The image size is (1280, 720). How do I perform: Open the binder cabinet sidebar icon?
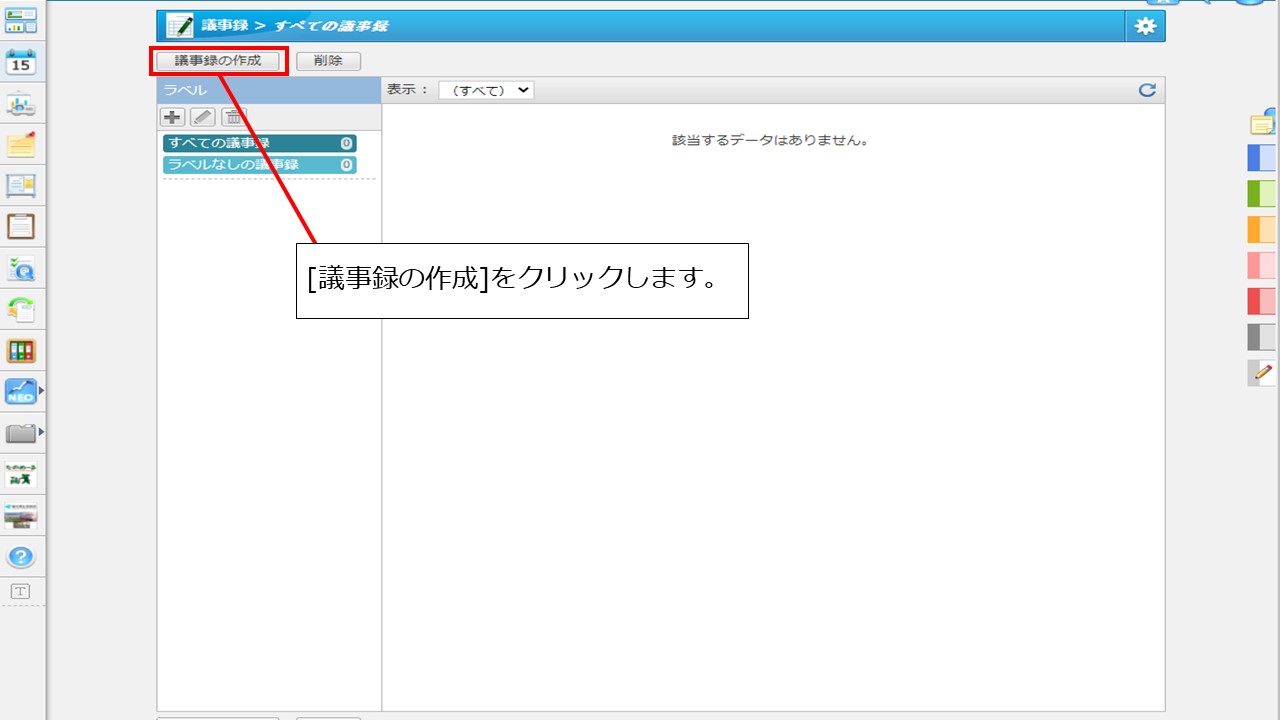pos(21,351)
